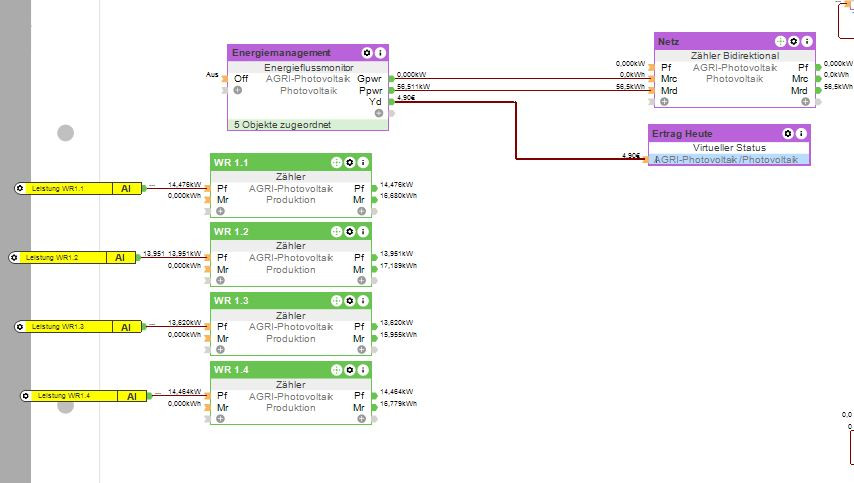The height and width of the screenshot is (483, 854).
Task: Click gear icon on Leistung WR1.3 input
Action: click(20, 327)
